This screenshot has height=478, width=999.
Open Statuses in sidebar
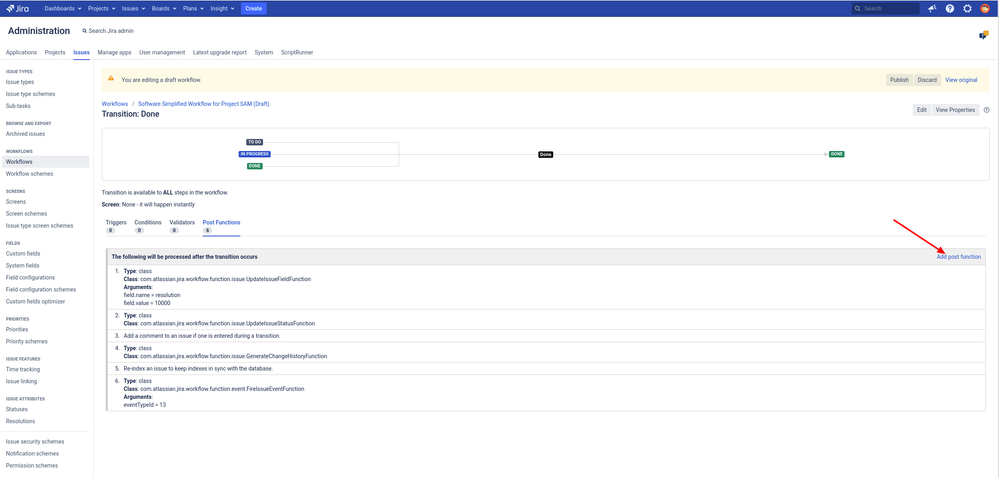tap(17, 409)
